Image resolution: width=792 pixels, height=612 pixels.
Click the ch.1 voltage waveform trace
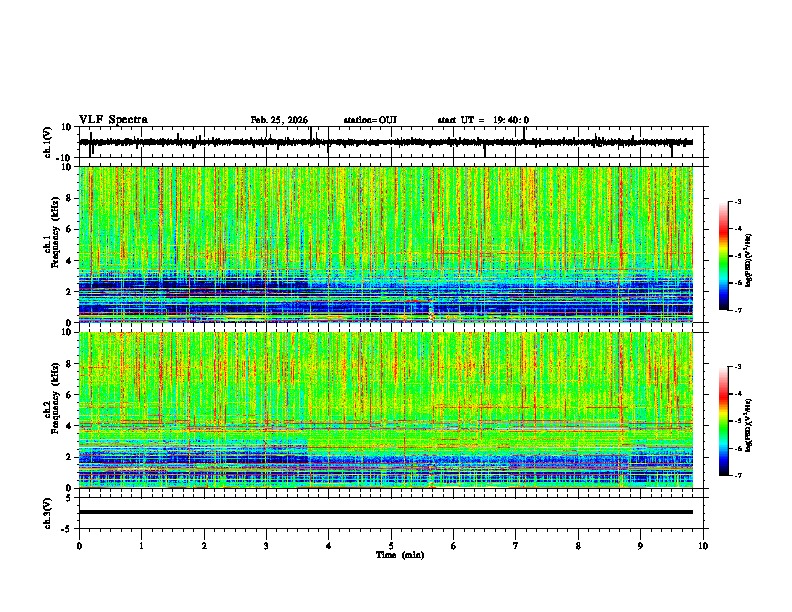point(386,142)
